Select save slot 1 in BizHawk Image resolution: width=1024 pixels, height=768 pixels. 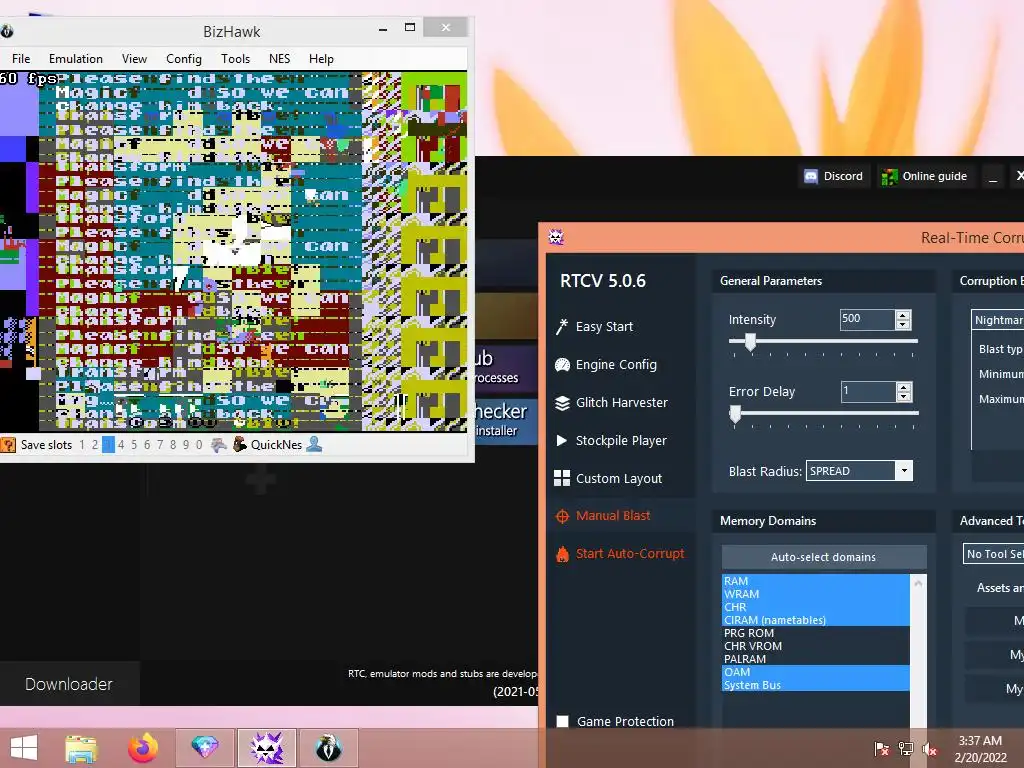click(x=82, y=445)
